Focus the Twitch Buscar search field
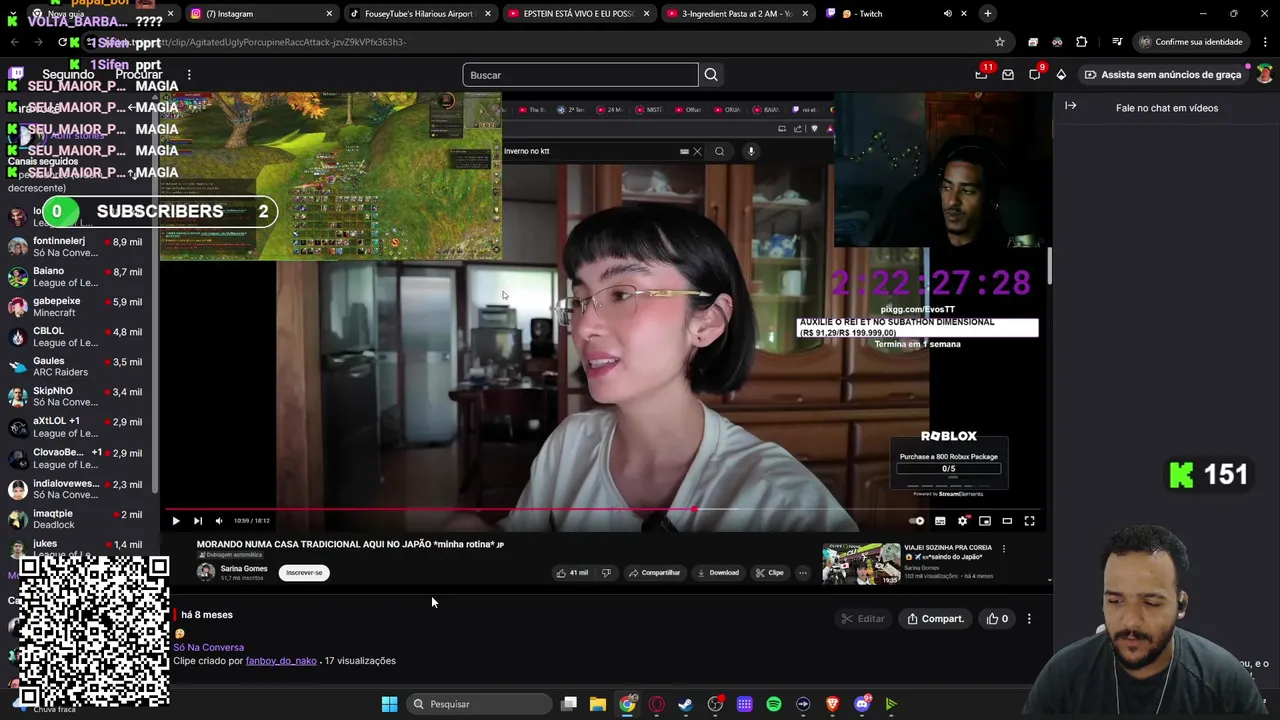This screenshot has height=720, width=1280. click(580, 75)
